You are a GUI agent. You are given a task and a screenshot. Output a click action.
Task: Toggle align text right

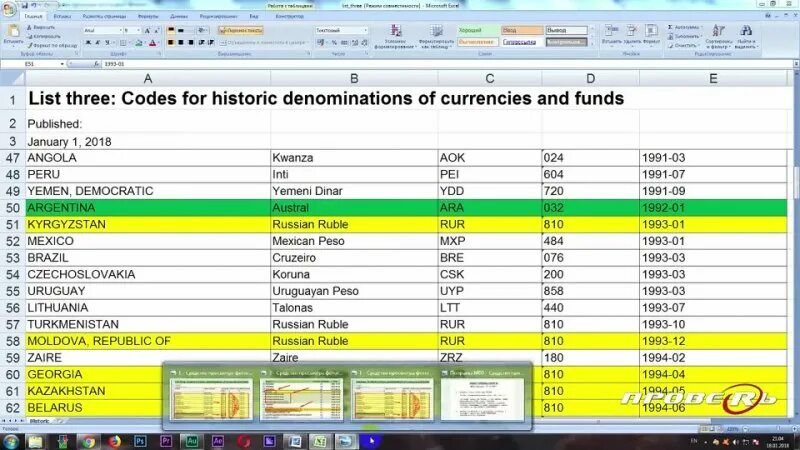point(191,43)
